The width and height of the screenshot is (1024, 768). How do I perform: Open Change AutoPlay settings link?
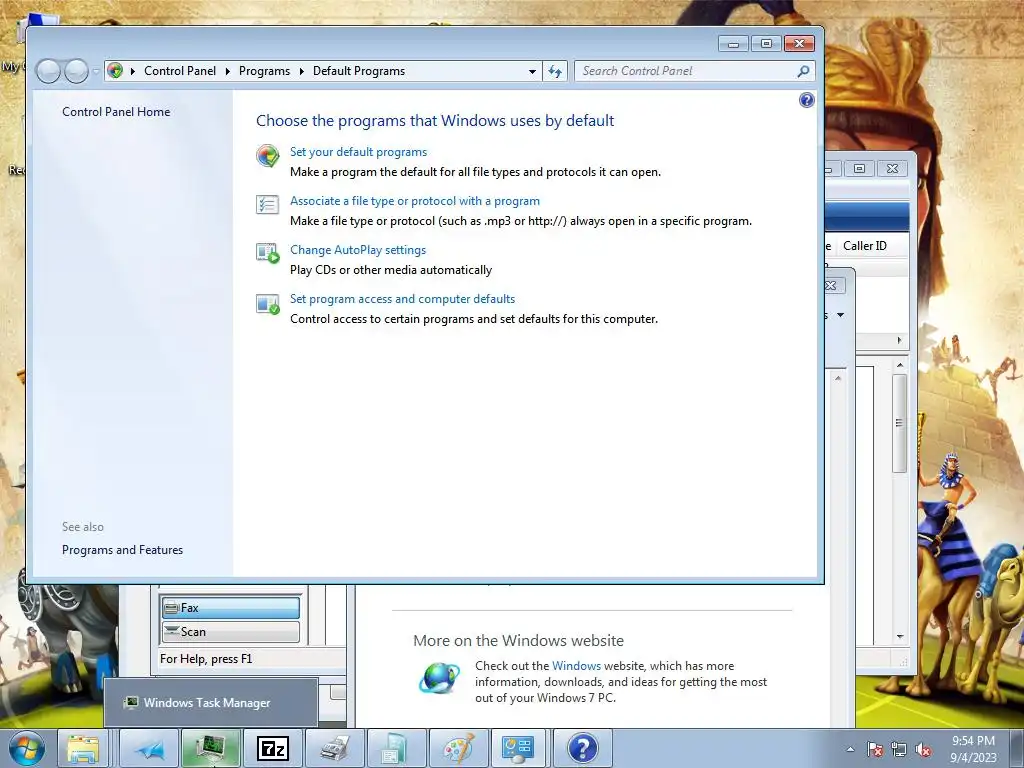pos(358,249)
